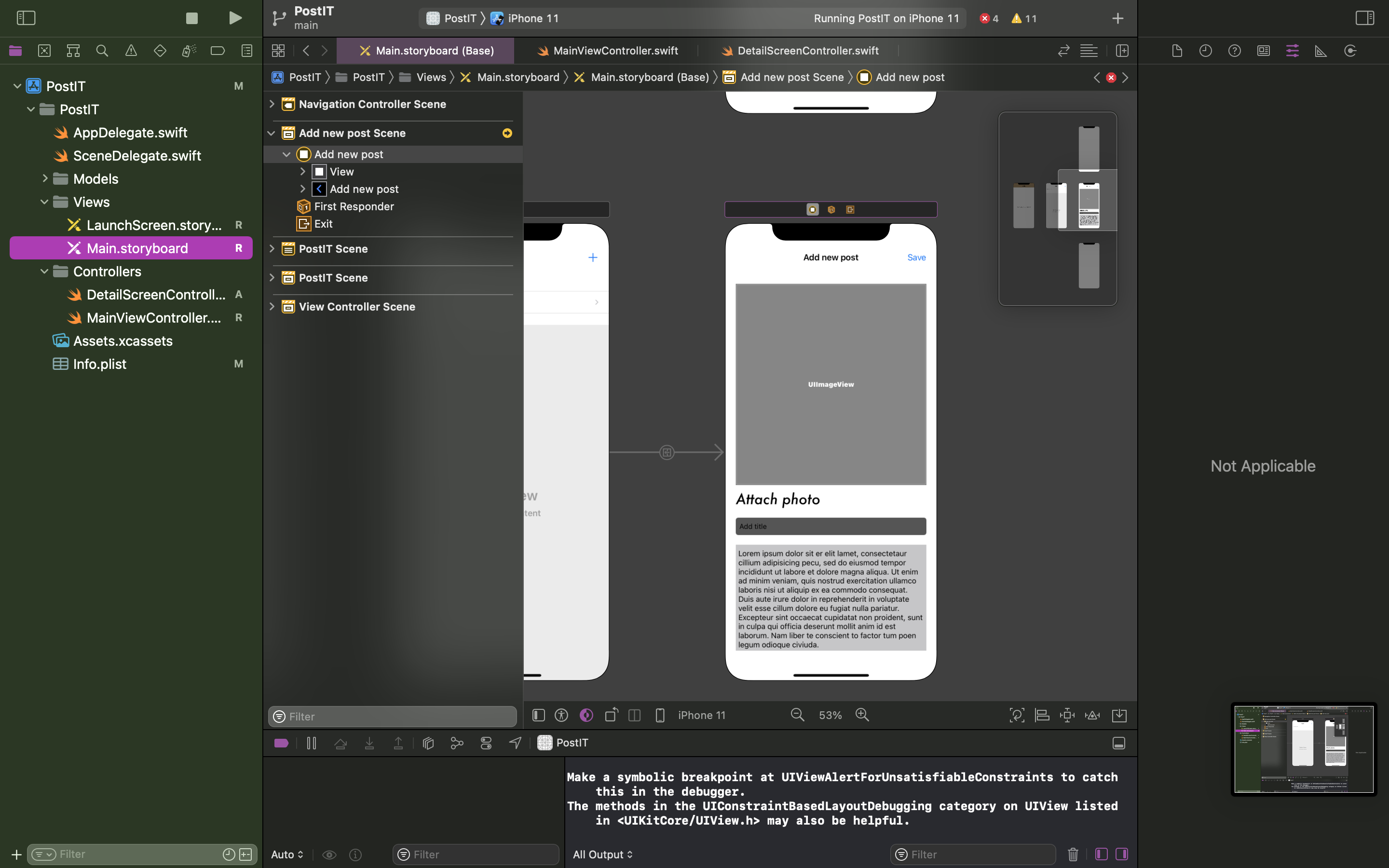Expand the PostIT Scene tree item

tap(271, 248)
